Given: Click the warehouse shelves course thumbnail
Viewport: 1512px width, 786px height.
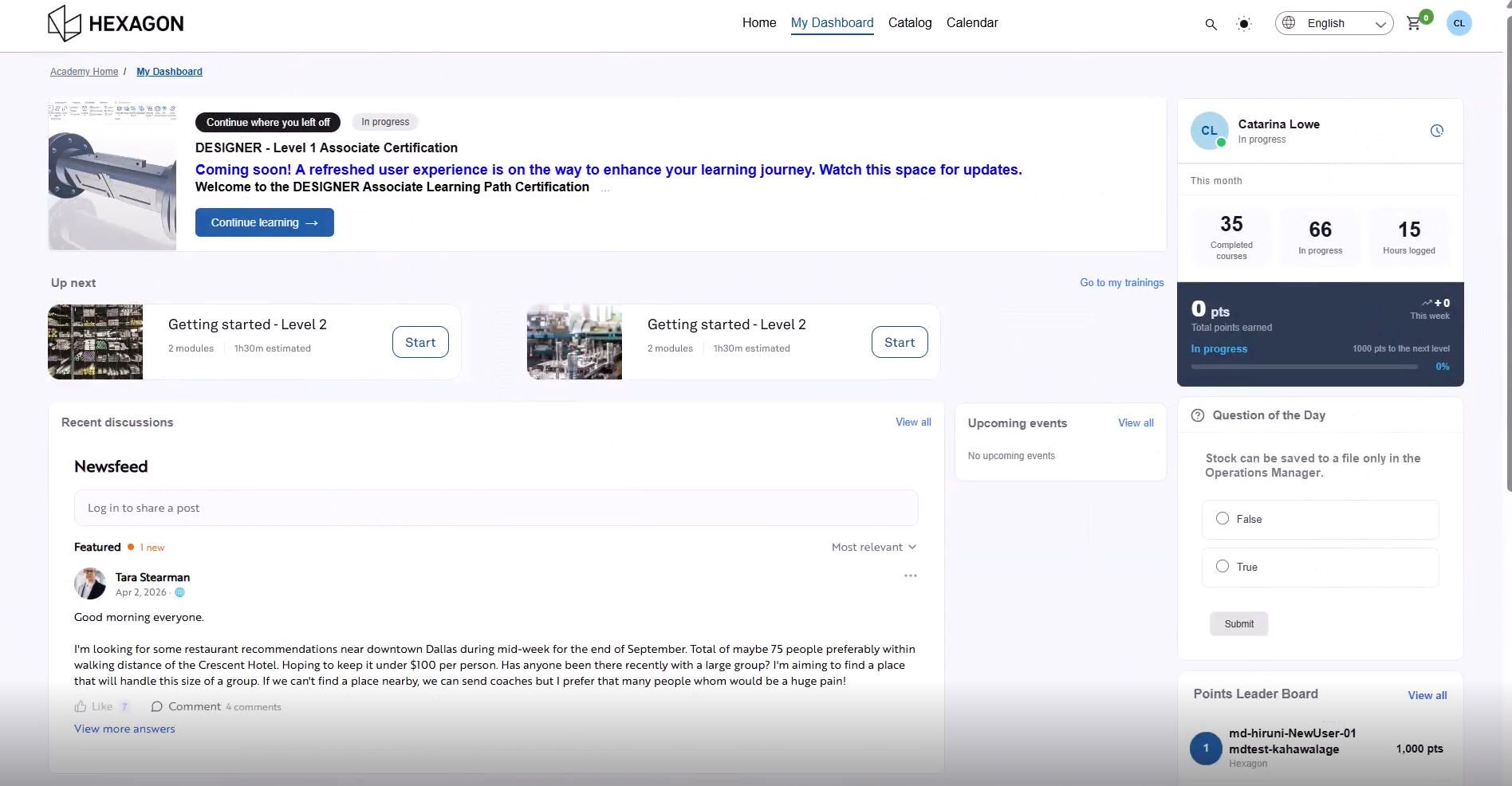Looking at the screenshot, I should [96, 342].
